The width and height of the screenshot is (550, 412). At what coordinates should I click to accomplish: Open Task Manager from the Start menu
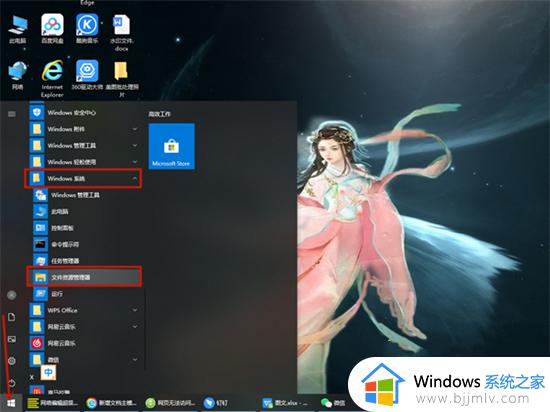[86, 261]
